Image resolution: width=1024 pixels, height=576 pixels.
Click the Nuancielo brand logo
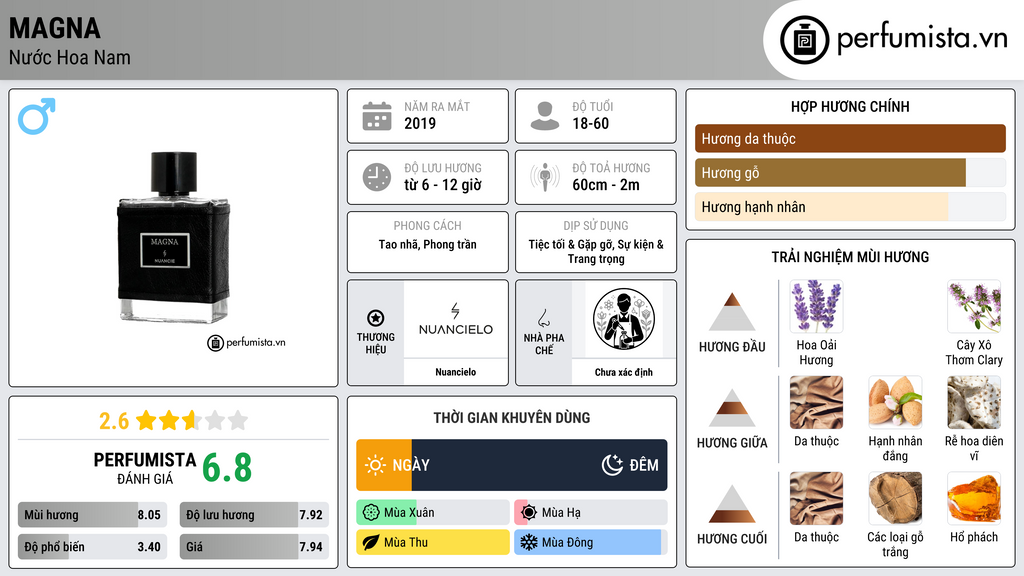click(456, 319)
